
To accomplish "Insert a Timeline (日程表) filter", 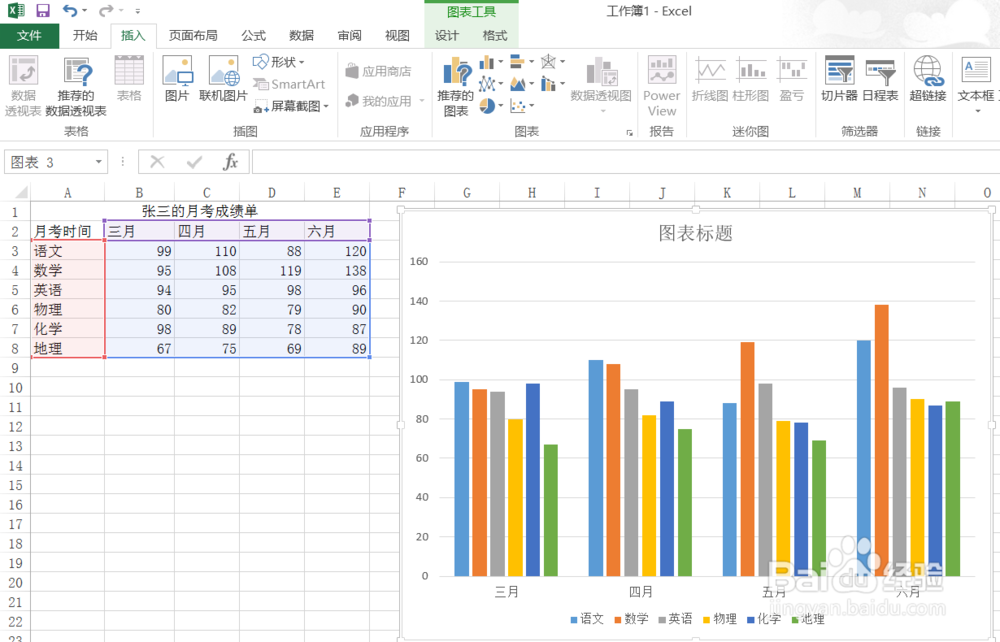I will coord(880,78).
